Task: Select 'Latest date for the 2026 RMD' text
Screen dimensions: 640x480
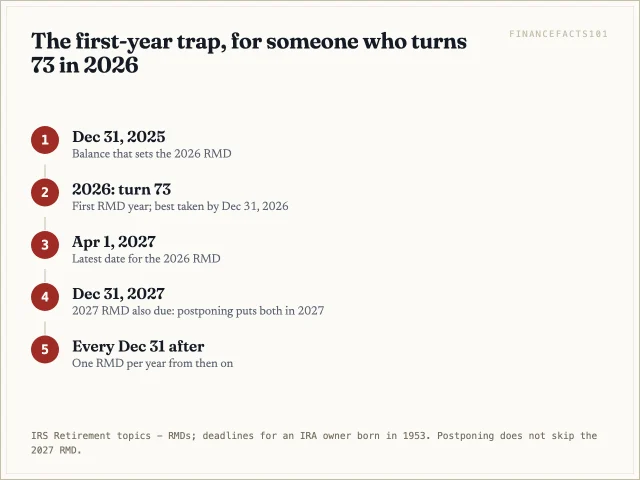Action: pos(146,259)
